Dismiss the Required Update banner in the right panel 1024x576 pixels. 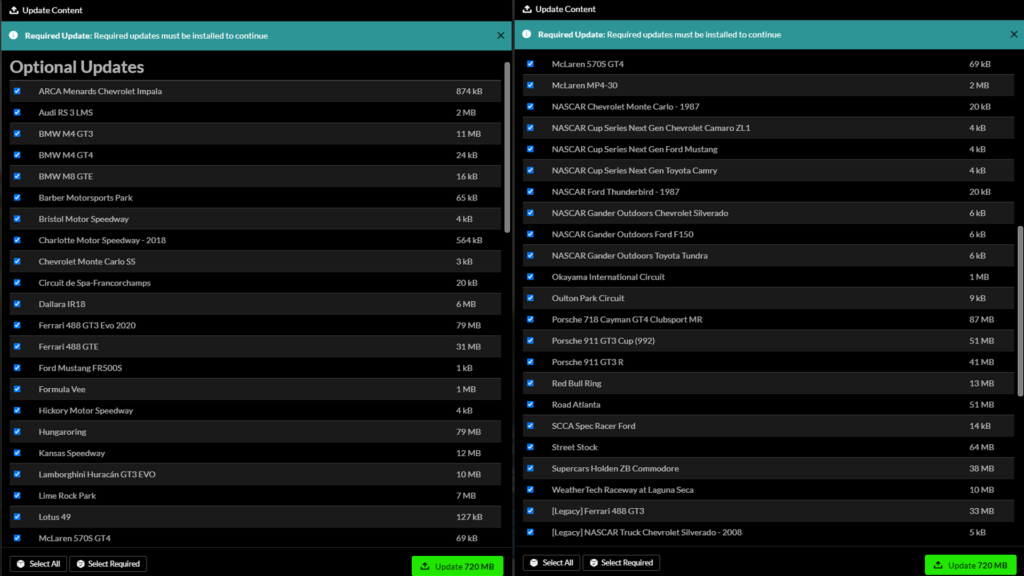tap(1014, 35)
